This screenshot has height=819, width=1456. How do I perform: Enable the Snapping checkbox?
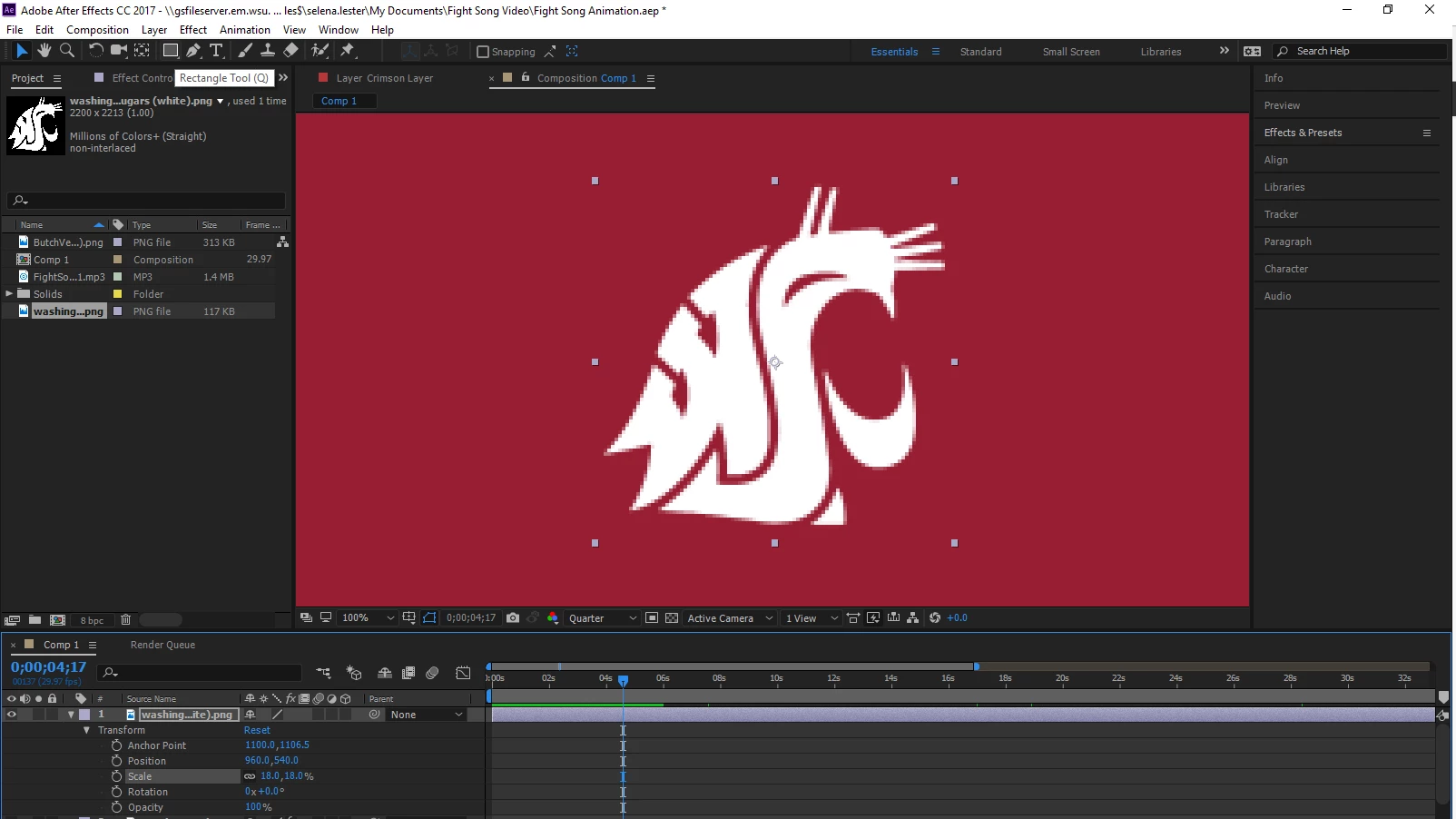click(x=483, y=52)
